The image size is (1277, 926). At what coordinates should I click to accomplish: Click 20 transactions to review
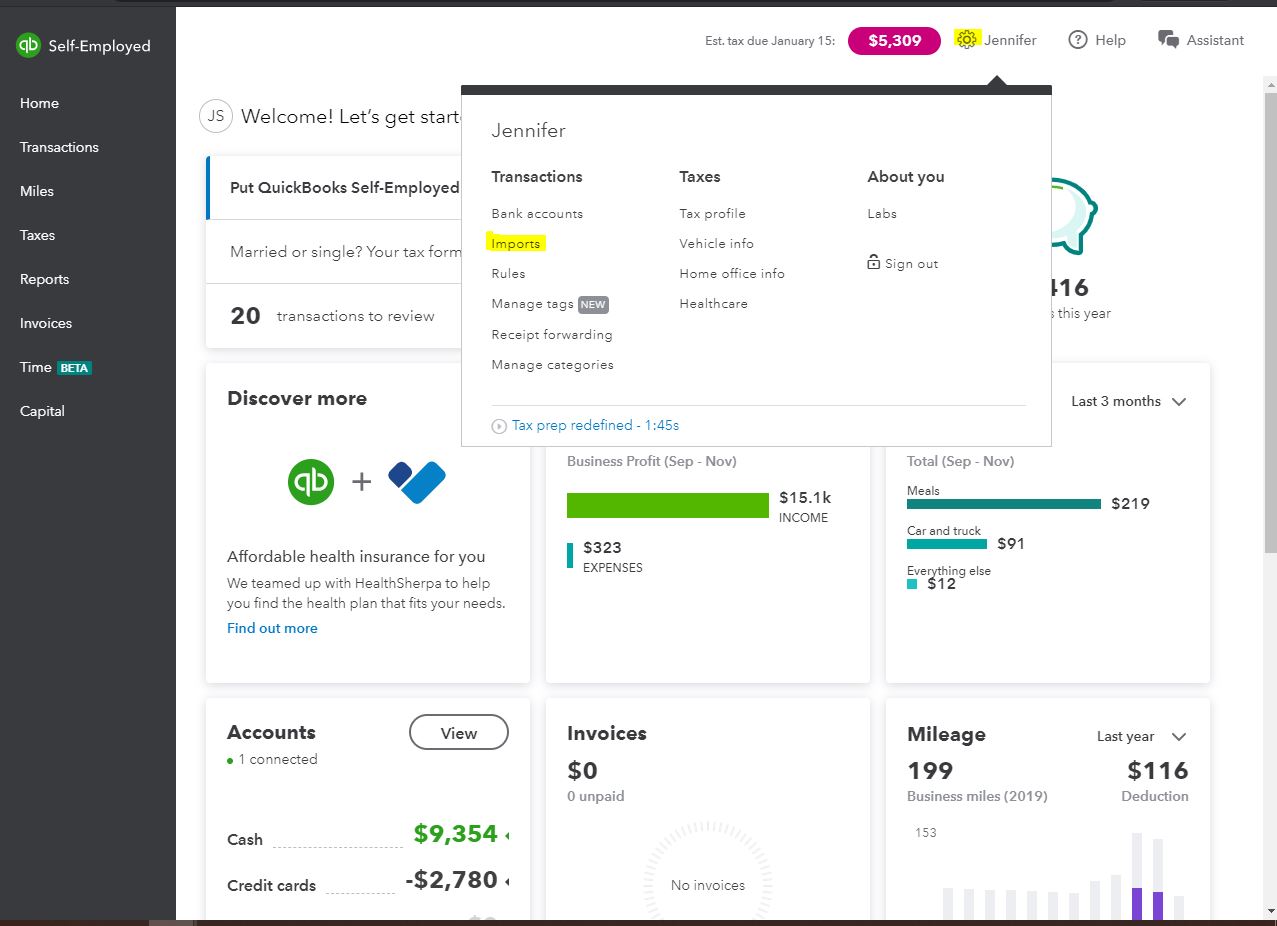[x=333, y=316]
